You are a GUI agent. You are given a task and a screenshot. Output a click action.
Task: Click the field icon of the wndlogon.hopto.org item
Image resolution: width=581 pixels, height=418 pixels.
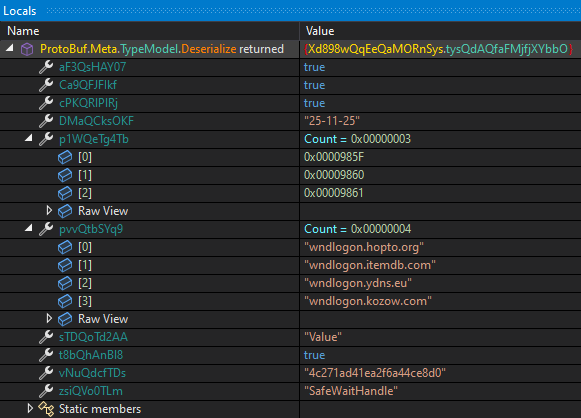point(65,247)
